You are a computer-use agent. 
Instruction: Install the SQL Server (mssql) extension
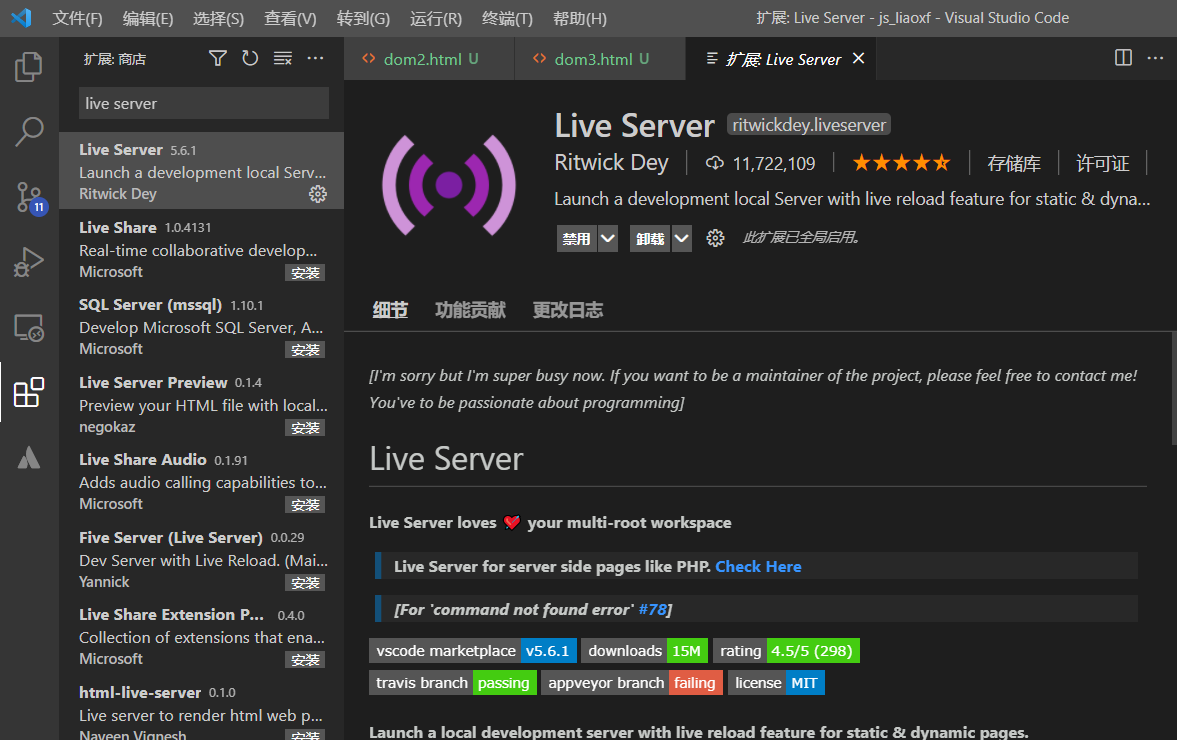(305, 350)
